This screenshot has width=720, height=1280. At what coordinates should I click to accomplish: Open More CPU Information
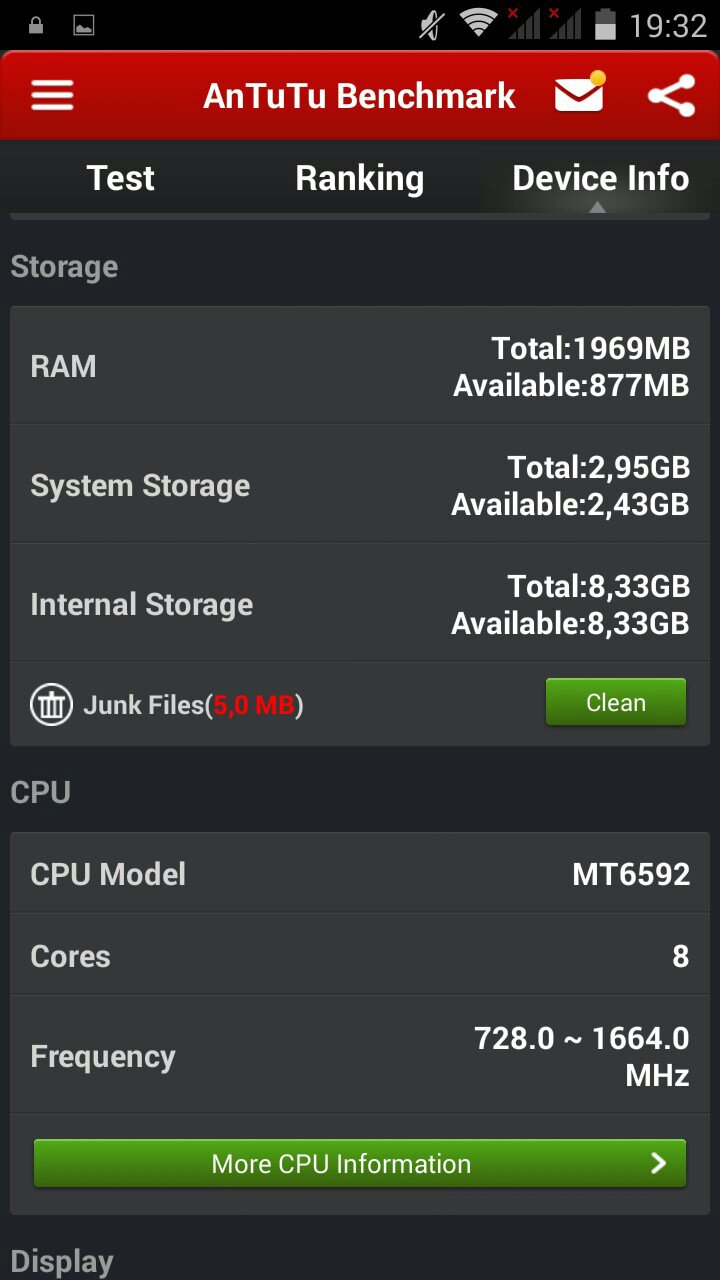coord(342,1164)
